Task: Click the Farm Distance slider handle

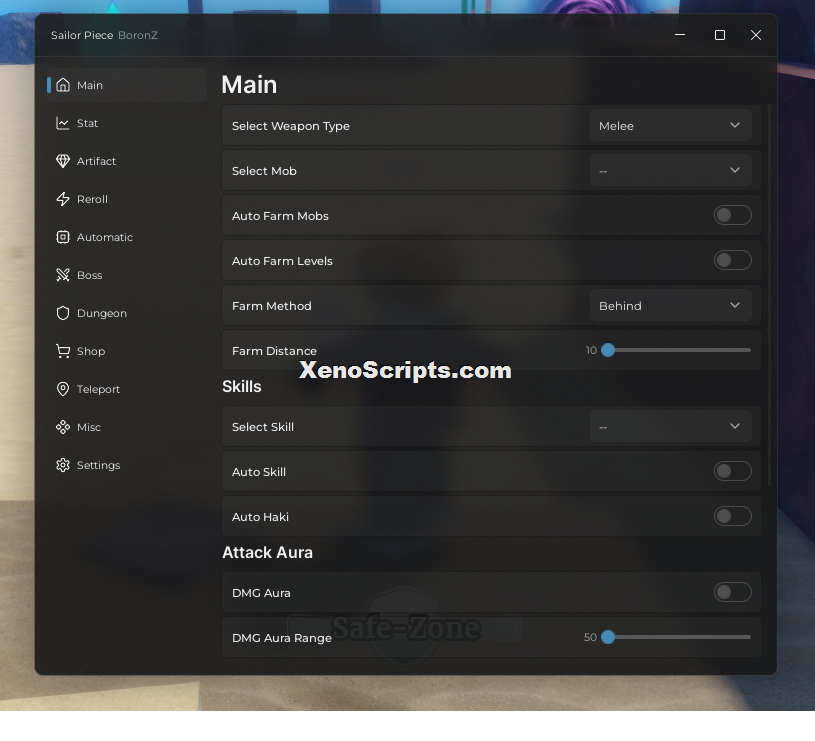Action: click(608, 350)
